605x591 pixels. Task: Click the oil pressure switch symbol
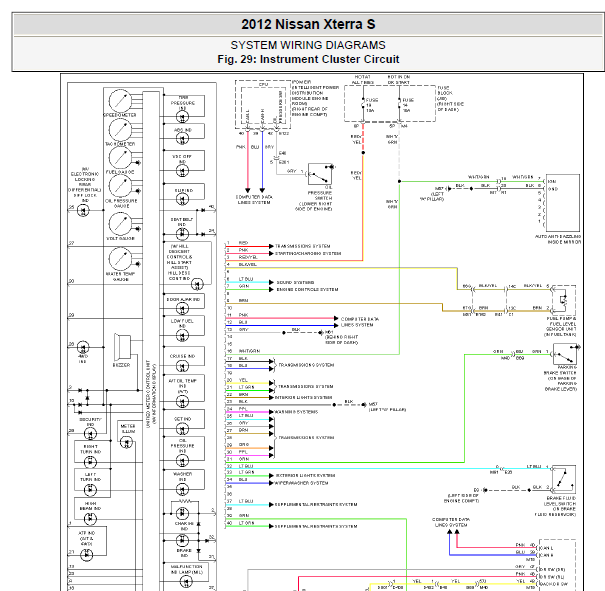click(320, 174)
